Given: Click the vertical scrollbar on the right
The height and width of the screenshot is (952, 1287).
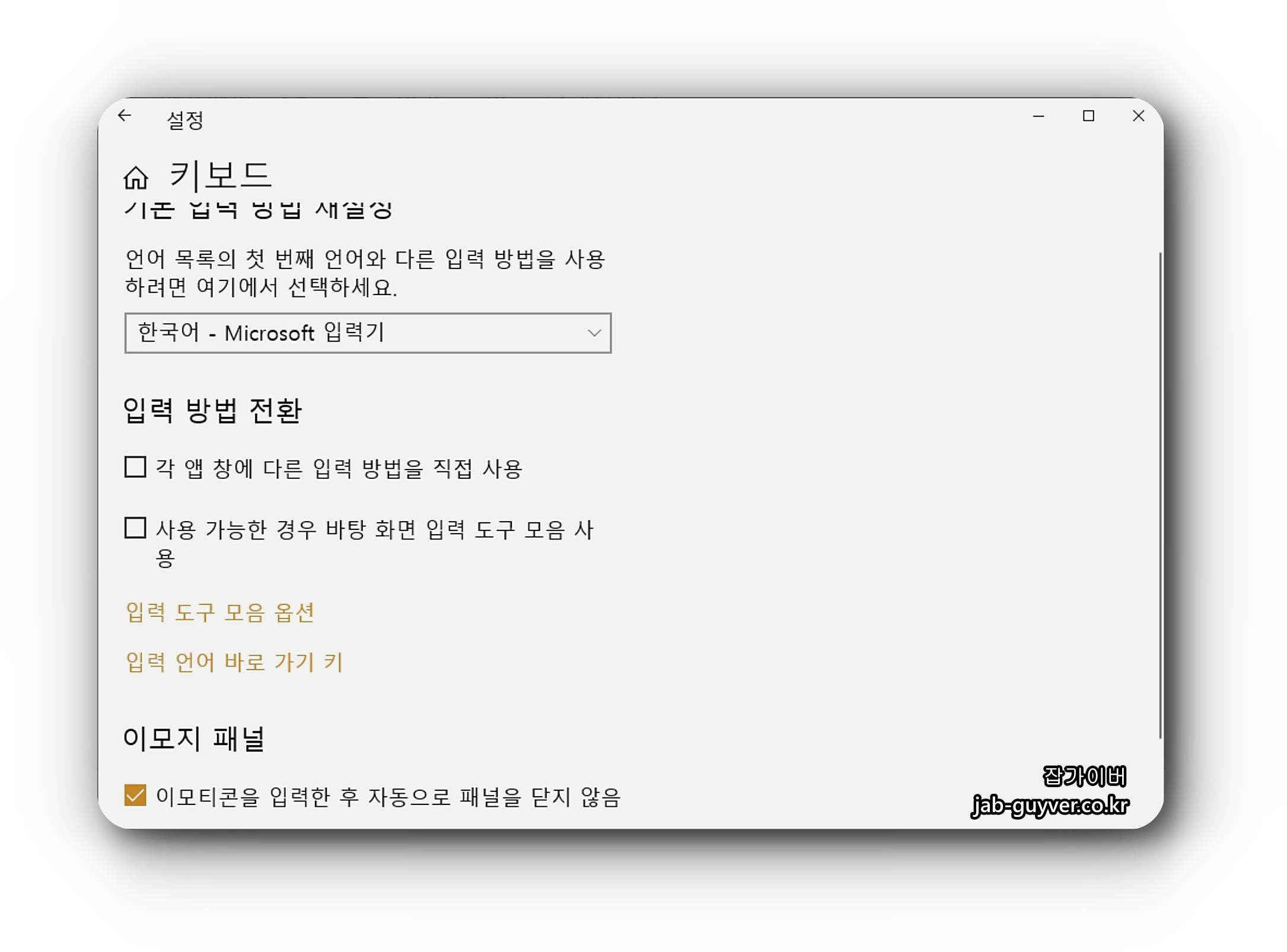Looking at the screenshot, I should pos(1159,495).
